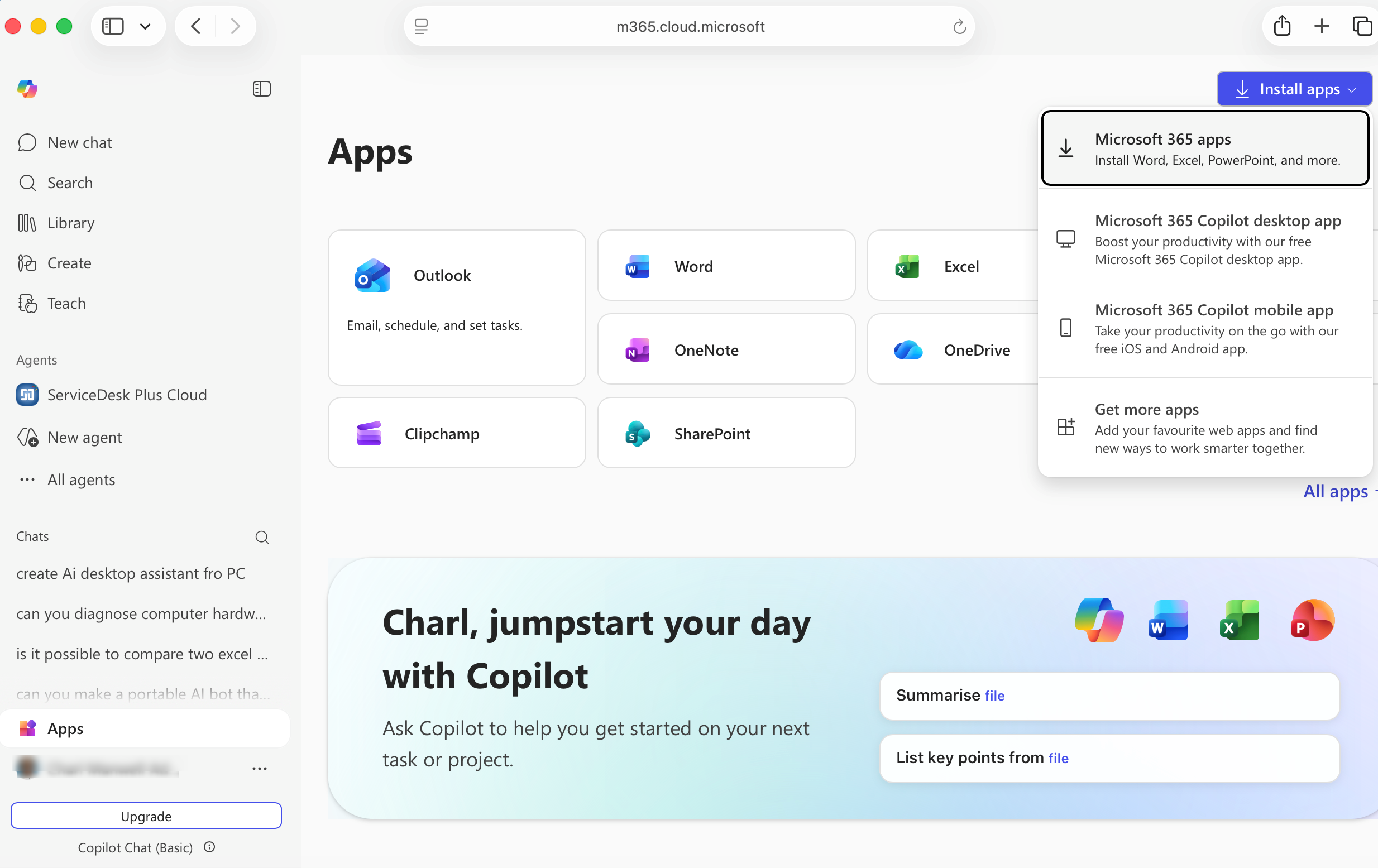Show Safari tab overview
This screenshot has width=1378, height=868.
(x=1362, y=26)
